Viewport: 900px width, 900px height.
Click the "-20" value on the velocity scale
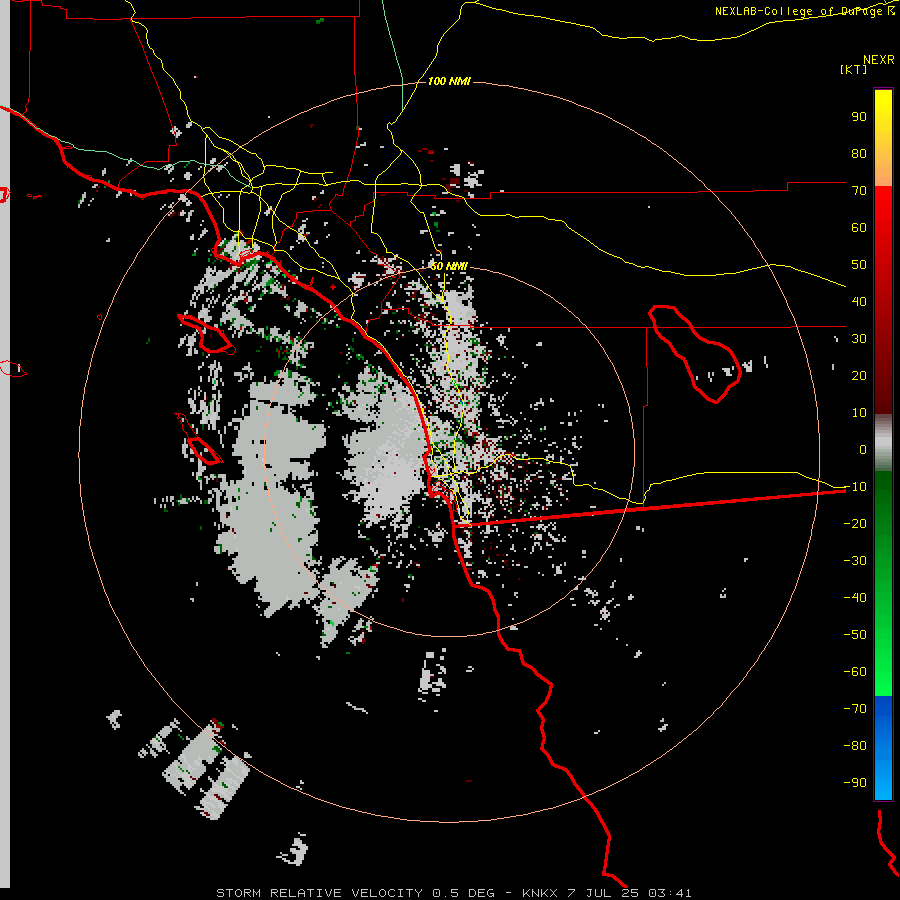coord(855,524)
